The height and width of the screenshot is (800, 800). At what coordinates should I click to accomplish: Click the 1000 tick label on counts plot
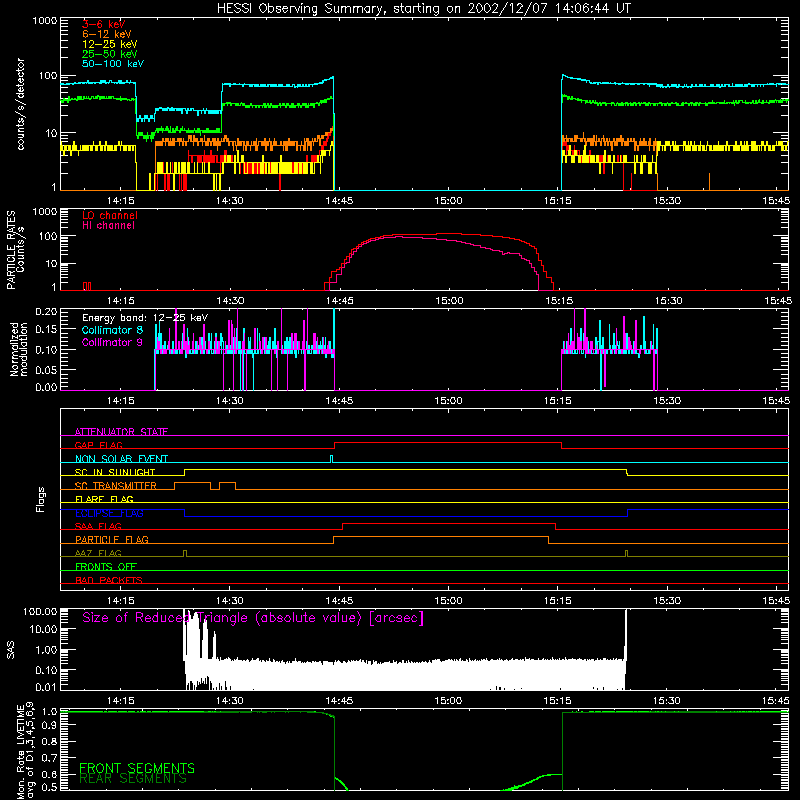44,21
